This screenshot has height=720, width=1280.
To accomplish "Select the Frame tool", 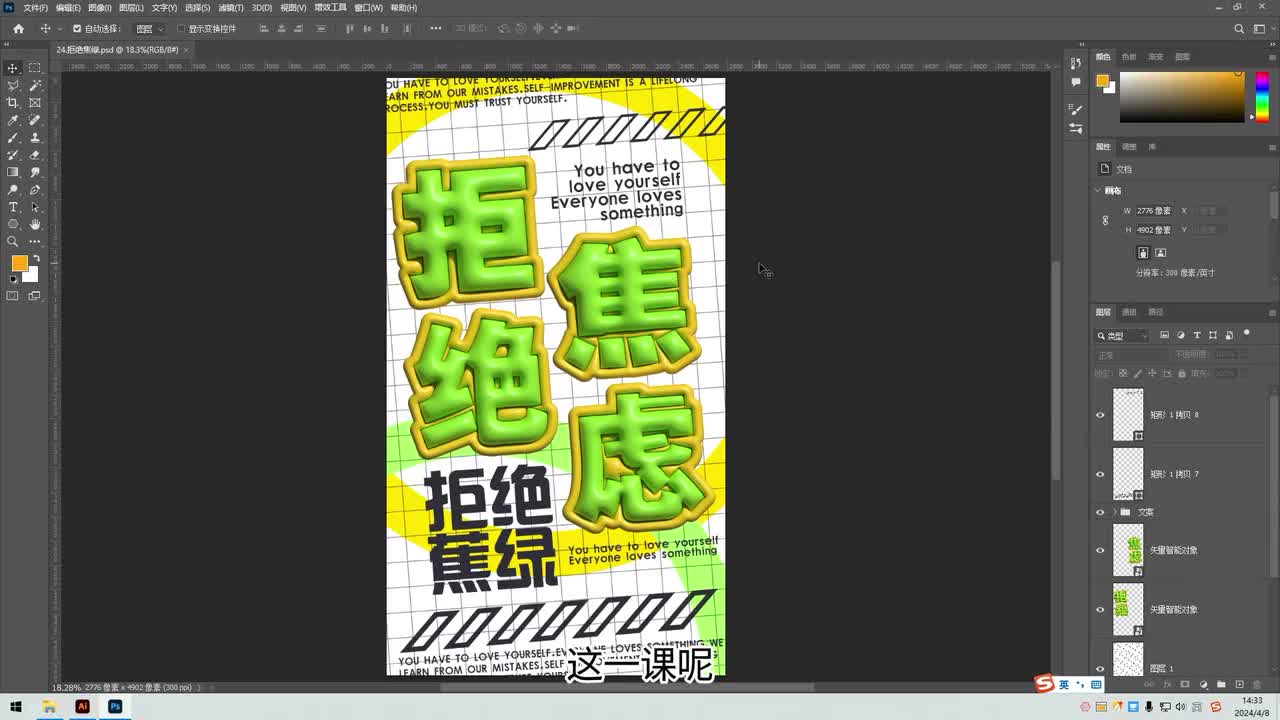I will point(35,103).
